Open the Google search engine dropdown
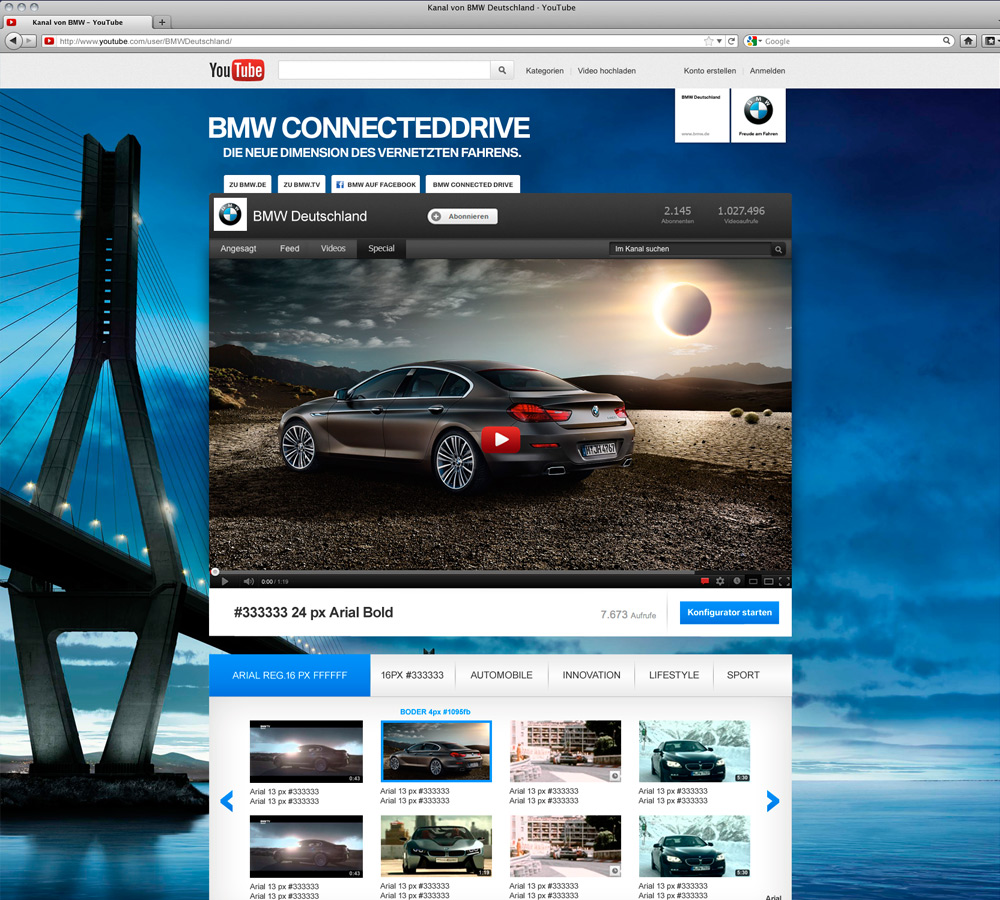 pyautogui.click(x=753, y=41)
